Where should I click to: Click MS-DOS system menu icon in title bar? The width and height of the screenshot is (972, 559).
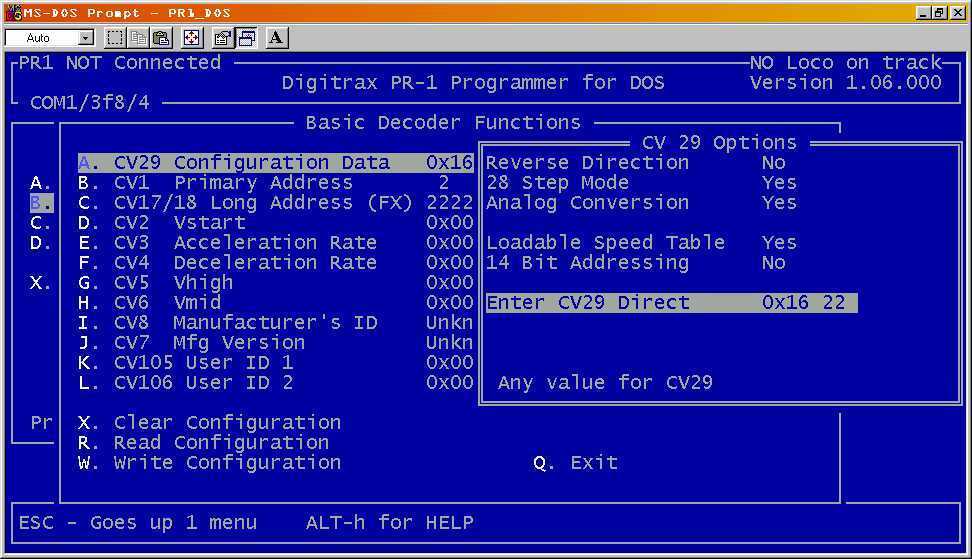point(13,12)
